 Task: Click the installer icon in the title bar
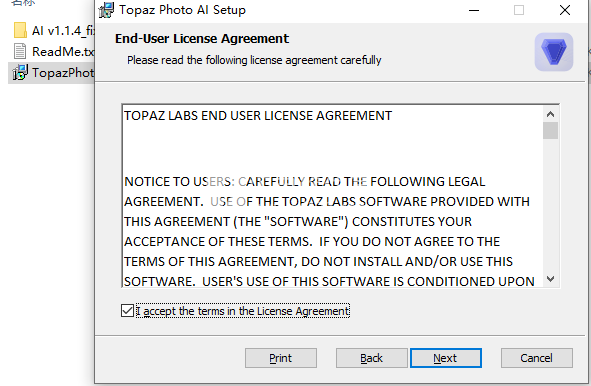tap(106, 10)
